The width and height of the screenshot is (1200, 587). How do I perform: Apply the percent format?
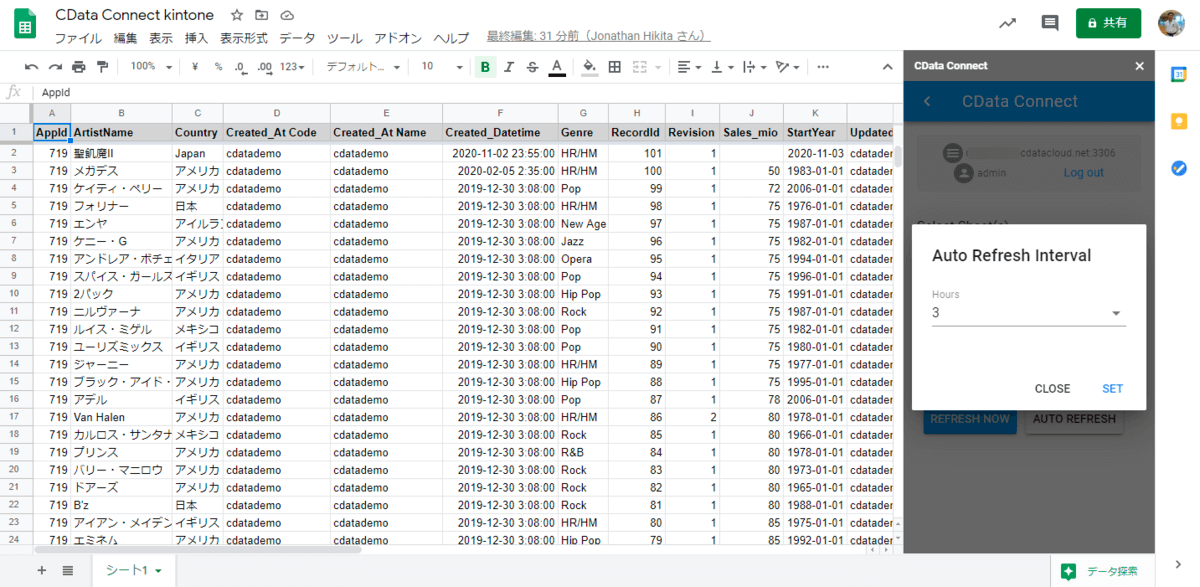[218, 67]
